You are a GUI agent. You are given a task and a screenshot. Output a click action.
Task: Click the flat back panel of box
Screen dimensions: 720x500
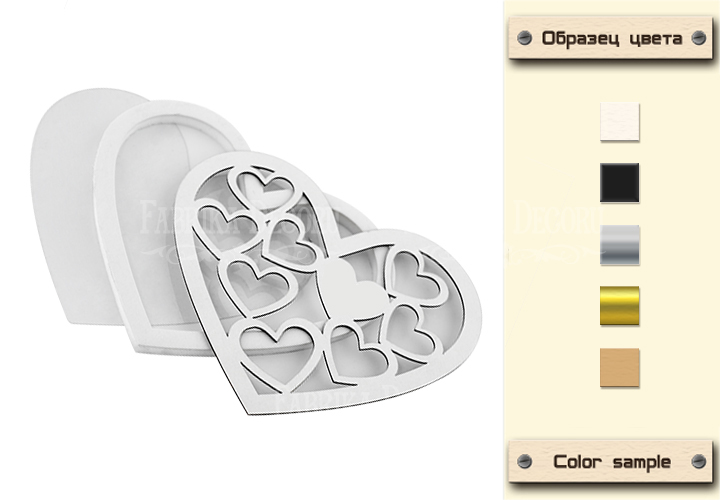point(62,207)
